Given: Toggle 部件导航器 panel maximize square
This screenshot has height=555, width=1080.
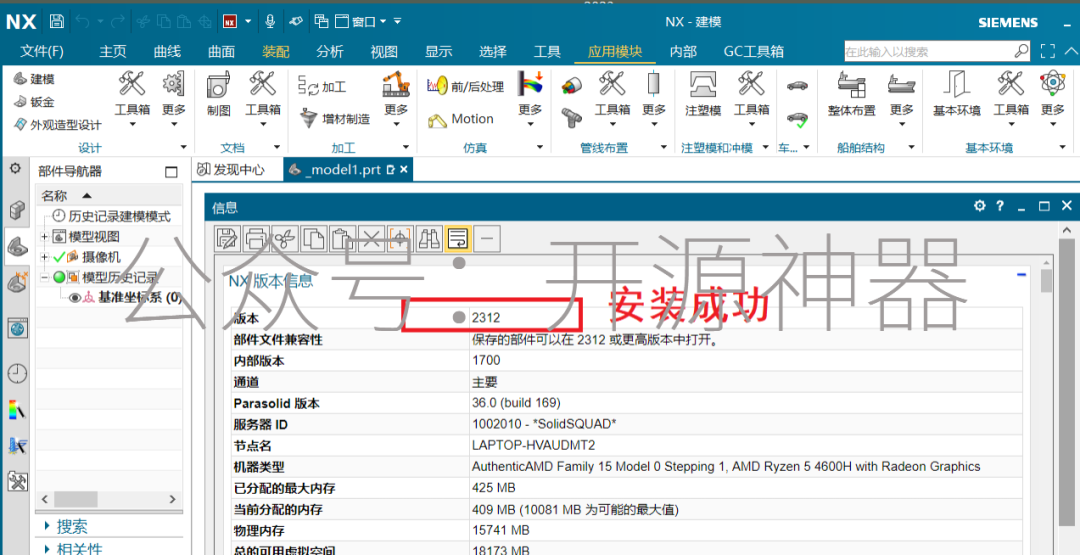Looking at the screenshot, I should (171, 172).
